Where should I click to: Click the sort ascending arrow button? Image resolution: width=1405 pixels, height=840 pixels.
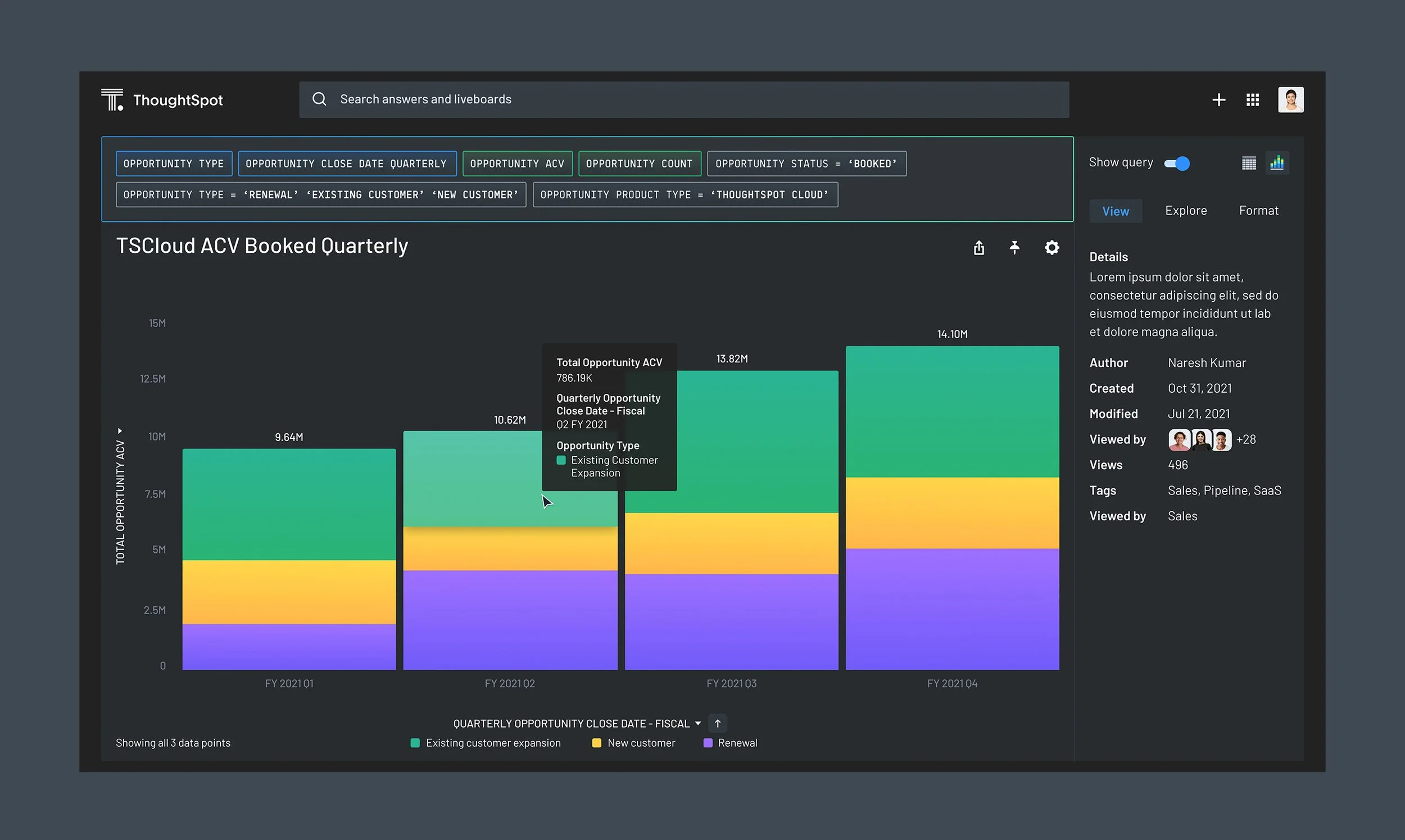718,723
